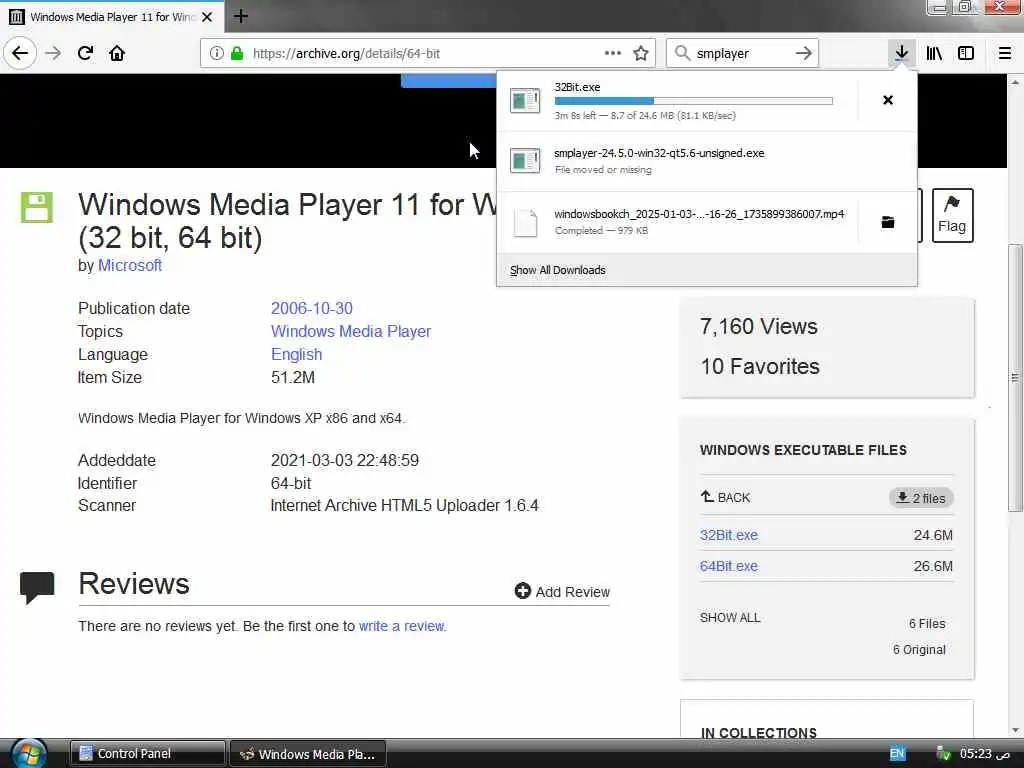This screenshot has width=1024, height=768.
Task: Open the 2006-10-30 publication date link
Action: (312, 308)
